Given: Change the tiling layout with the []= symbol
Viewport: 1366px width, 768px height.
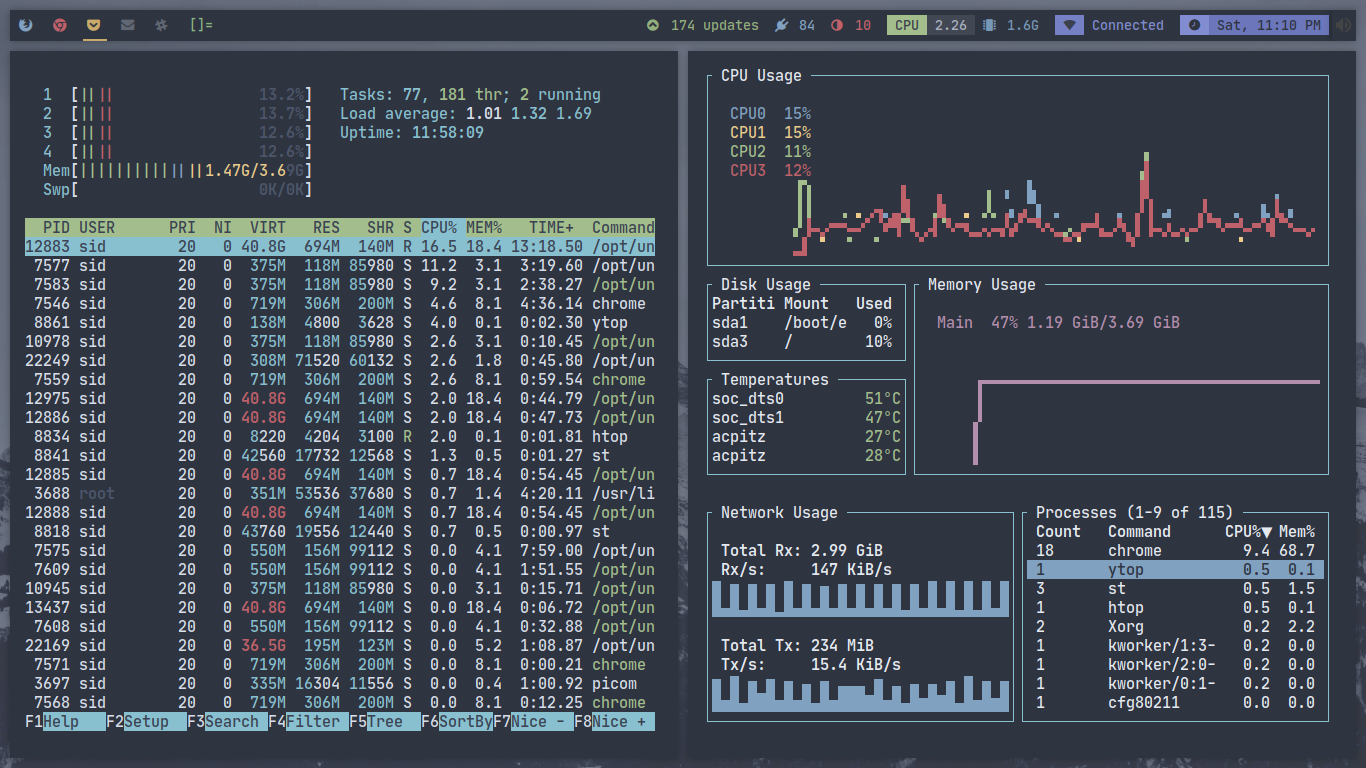Looking at the screenshot, I should tap(201, 25).
